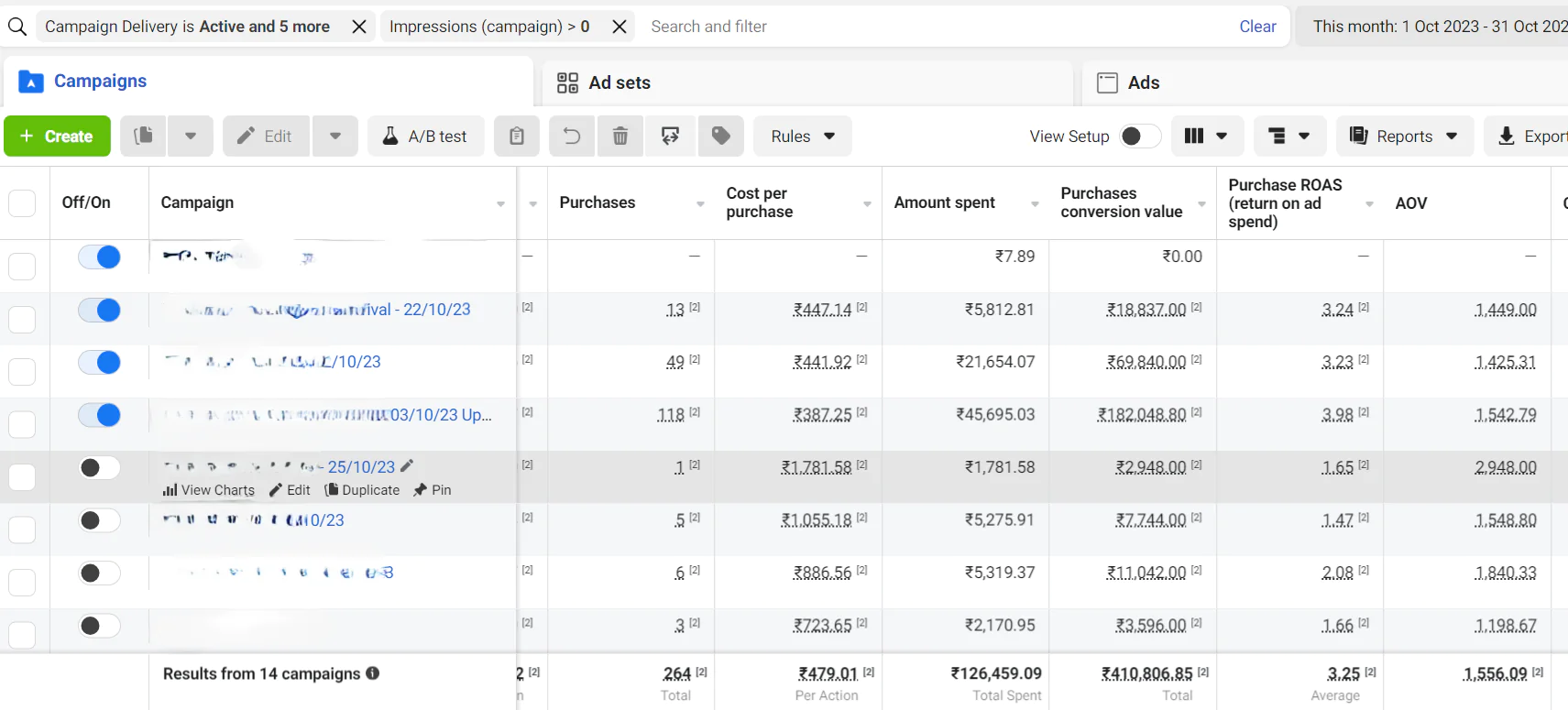Screen dimensions: 1568x710
Task: Click the ₹447.14 cost per purchase value
Action: [822, 310]
